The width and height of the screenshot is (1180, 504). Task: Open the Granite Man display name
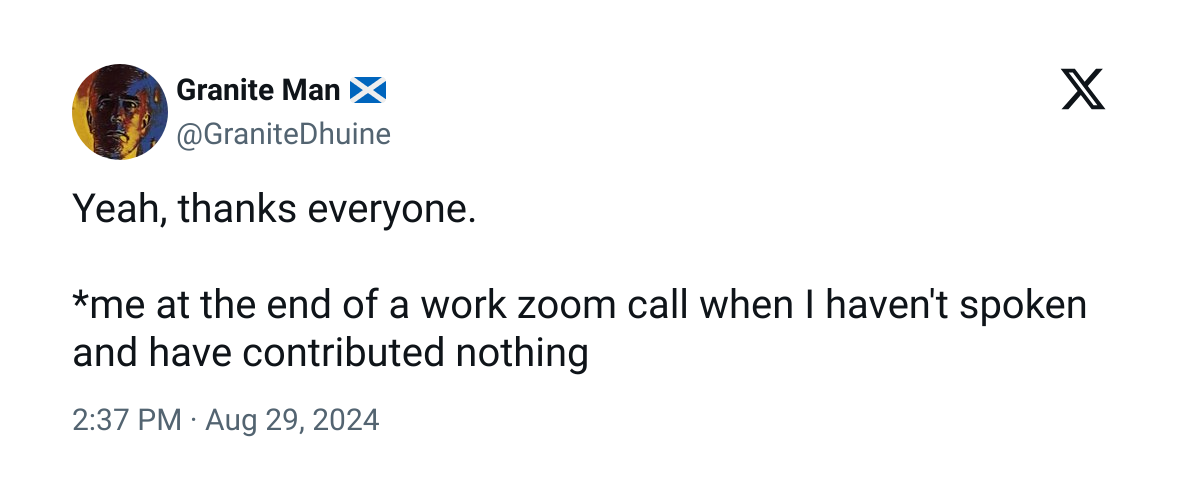258,91
